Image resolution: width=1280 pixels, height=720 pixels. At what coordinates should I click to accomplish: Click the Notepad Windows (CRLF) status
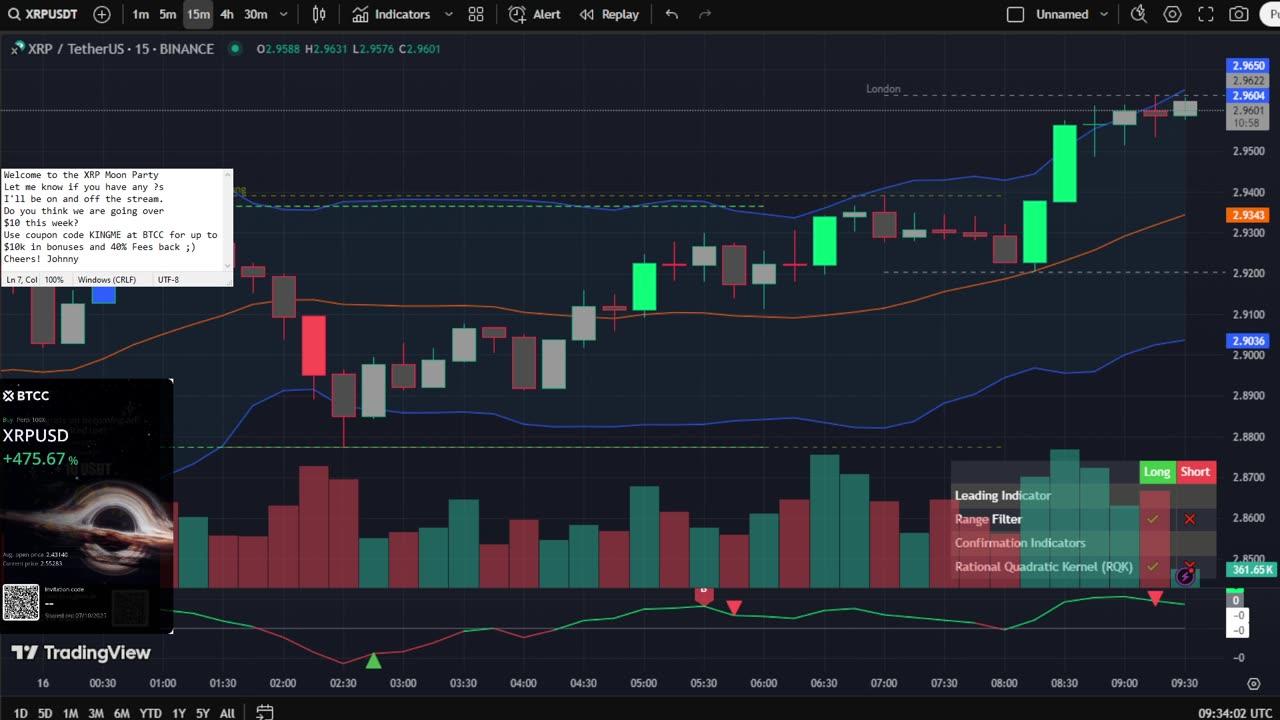point(107,280)
